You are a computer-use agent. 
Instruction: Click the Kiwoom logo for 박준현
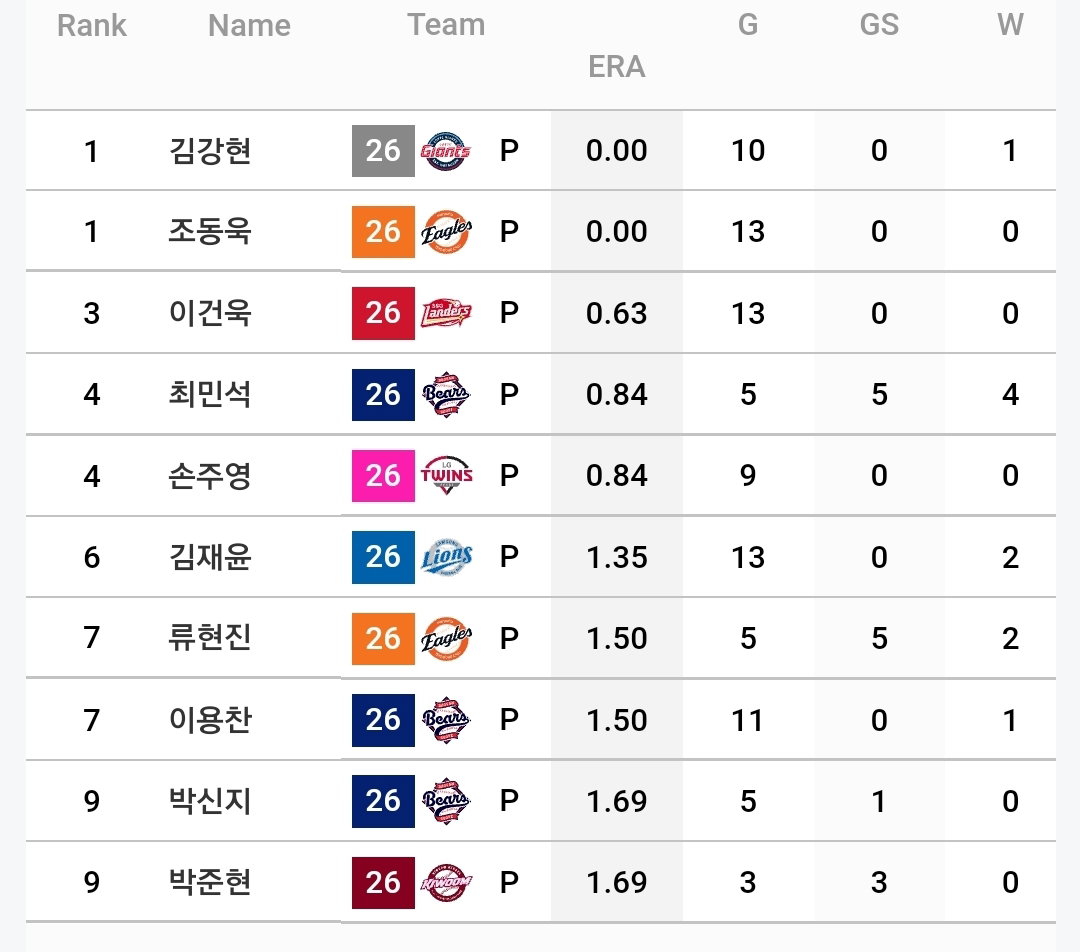[446, 882]
